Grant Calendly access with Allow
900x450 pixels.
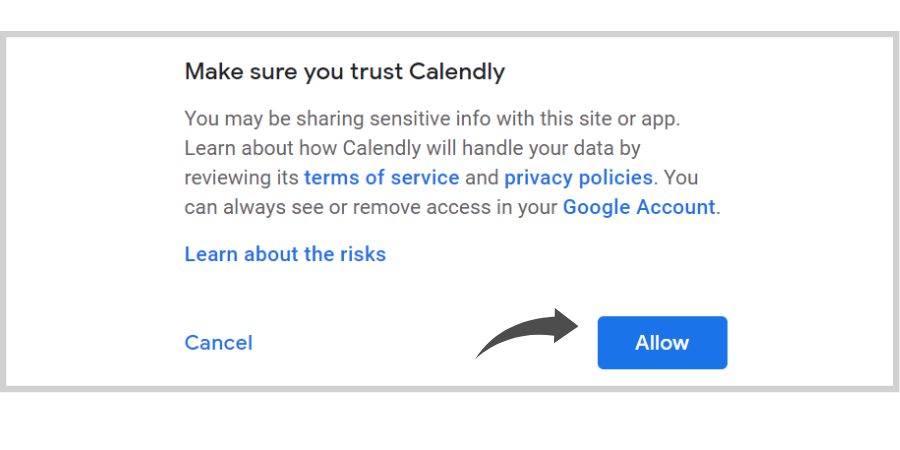(x=662, y=343)
